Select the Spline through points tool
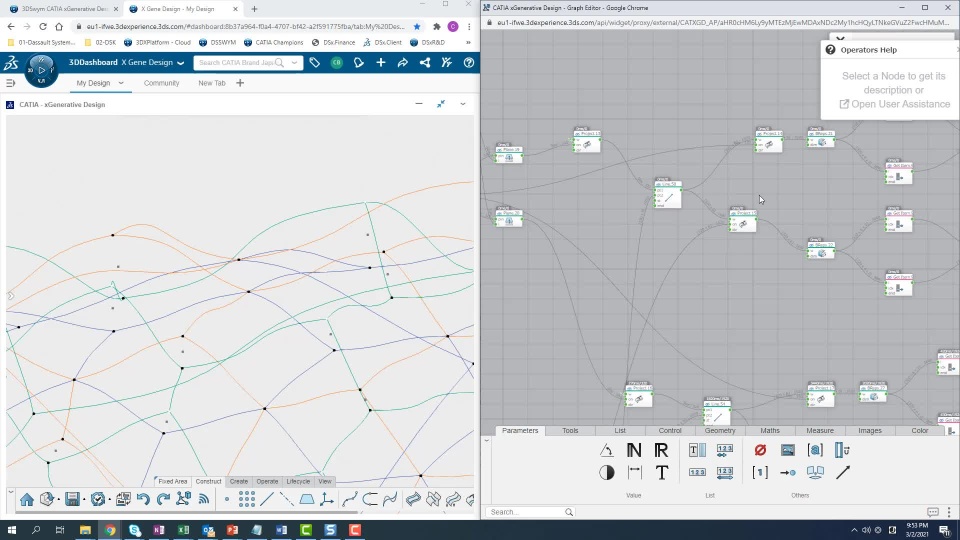The height and width of the screenshot is (540, 960). click(x=350, y=499)
